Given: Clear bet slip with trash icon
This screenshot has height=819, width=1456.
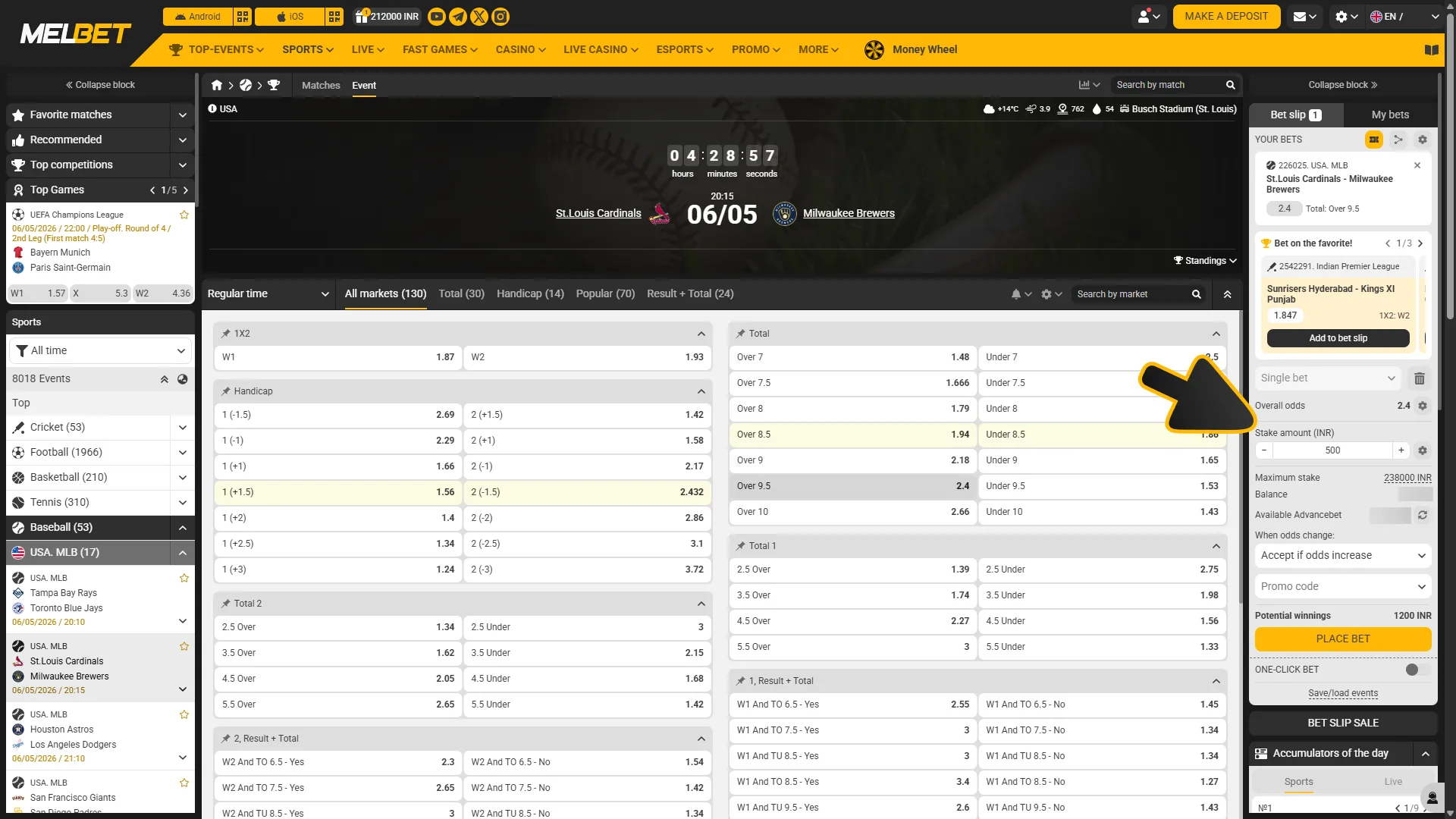Looking at the screenshot, I should [1420, 378].
